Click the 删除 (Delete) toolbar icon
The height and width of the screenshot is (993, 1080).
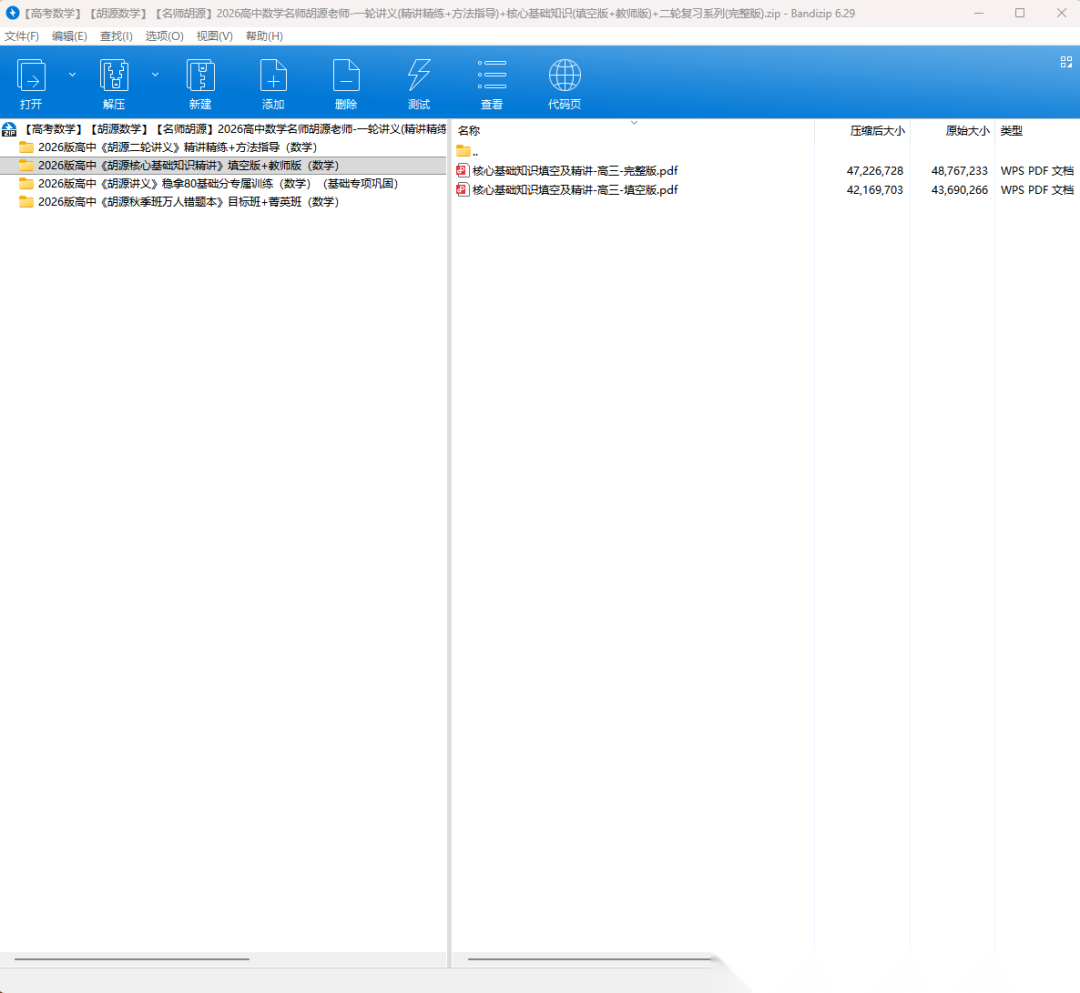(x=346, y=77)
